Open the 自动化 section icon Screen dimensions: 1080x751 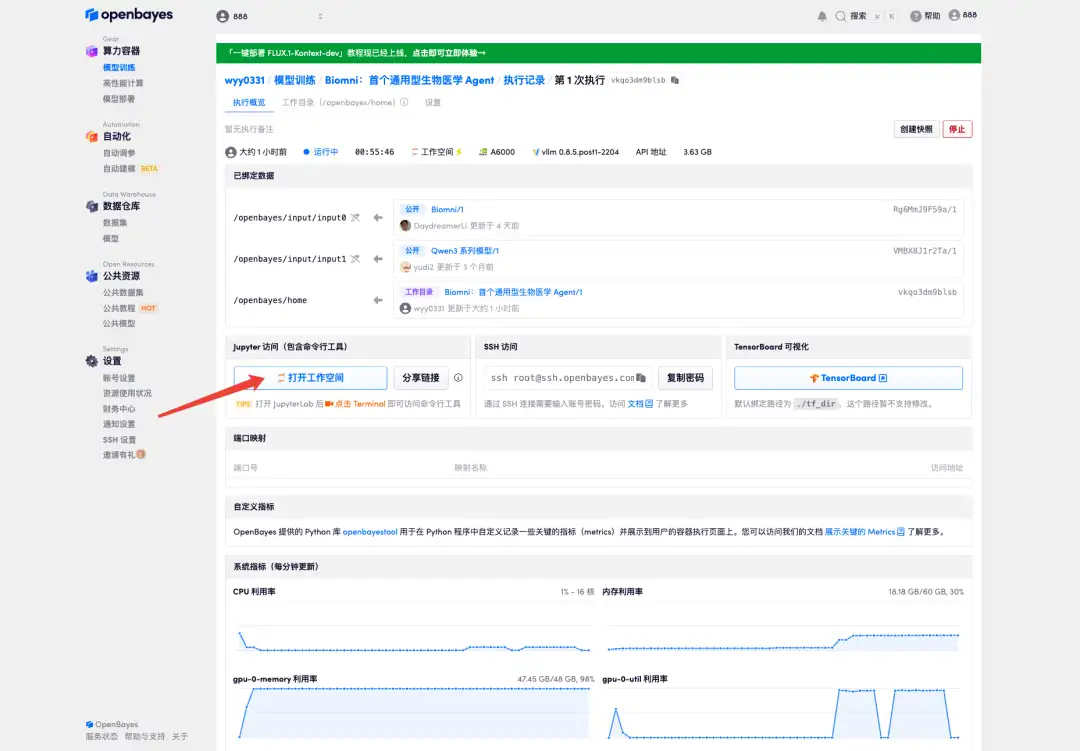pos(91,136)
